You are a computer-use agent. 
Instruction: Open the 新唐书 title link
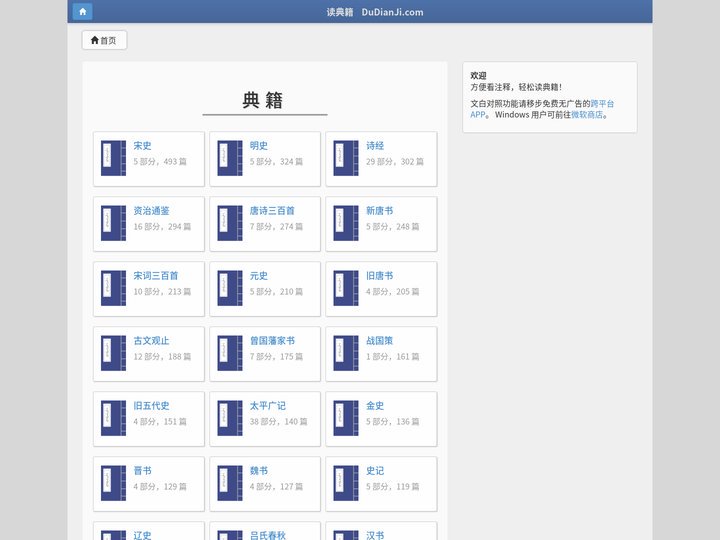point(379,211)
